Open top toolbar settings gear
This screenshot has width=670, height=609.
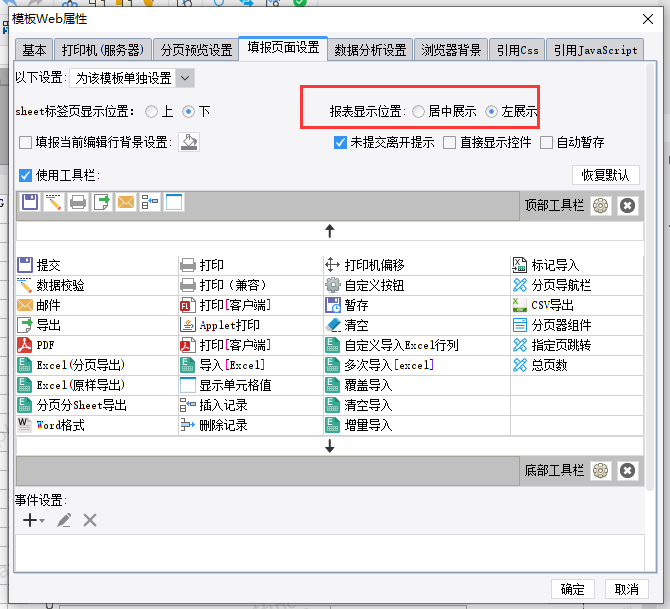[x=600, y=206]
